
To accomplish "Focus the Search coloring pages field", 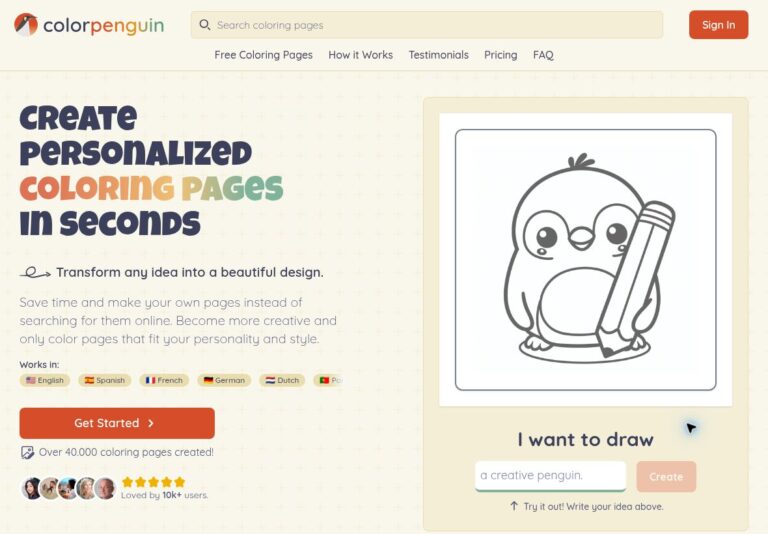I will click(427, 24).
